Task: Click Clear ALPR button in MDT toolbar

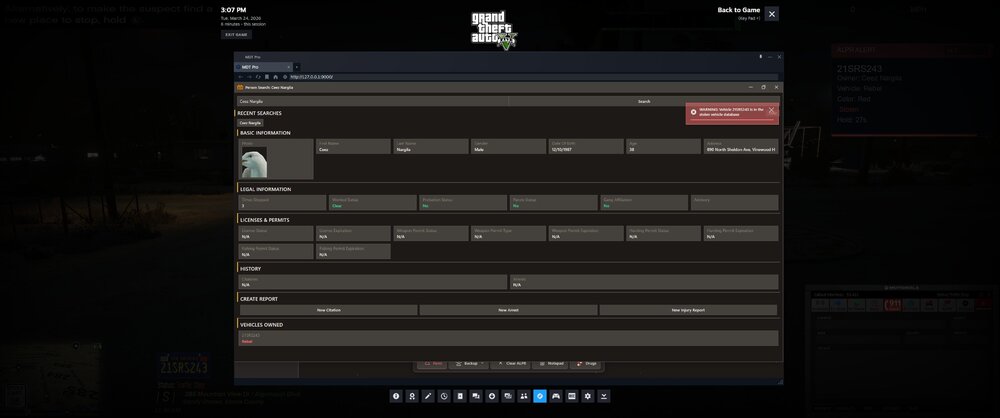Action: click(510, 364)
